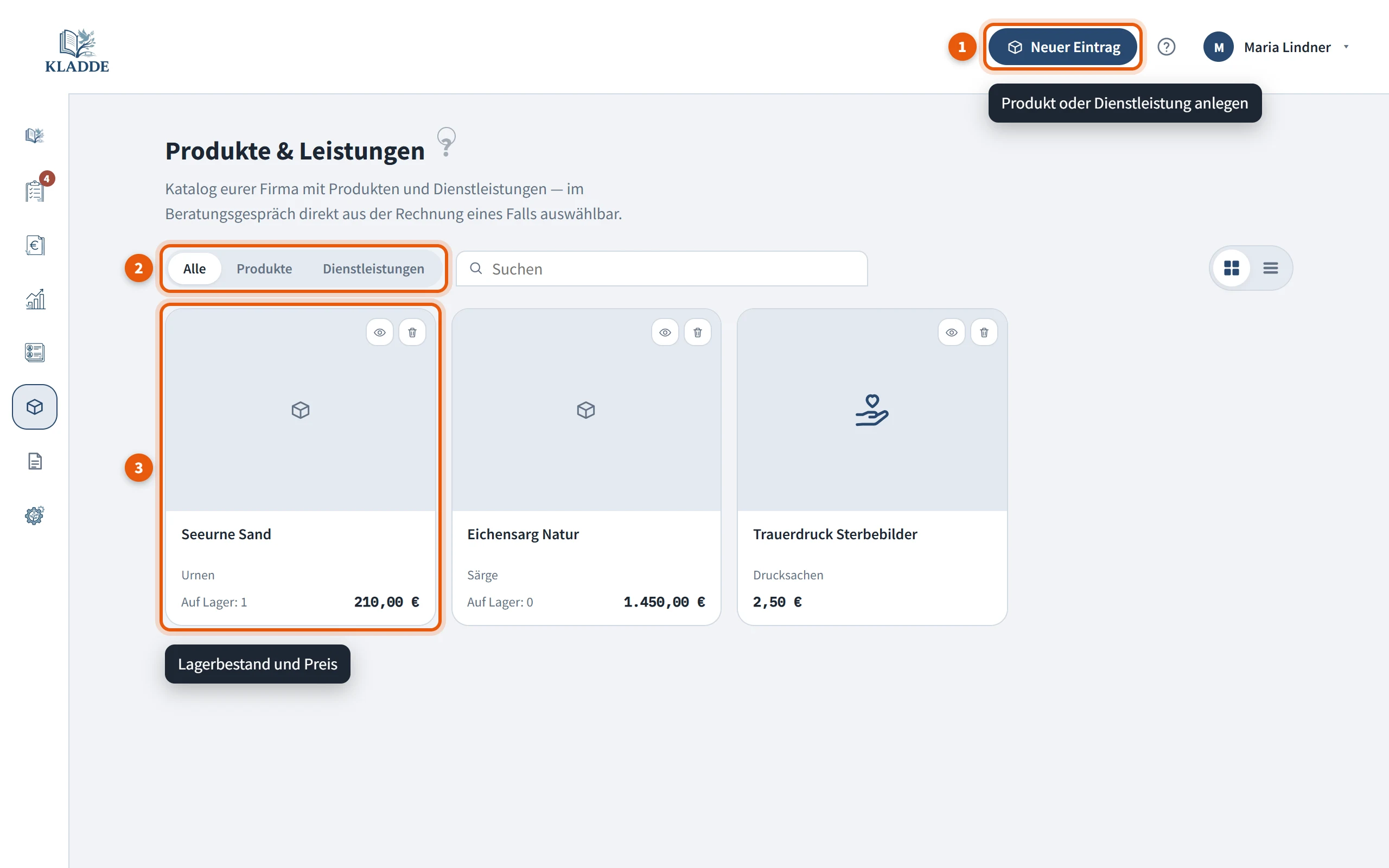1389x868 pixels.
Task: Switch to list view
Action: tap(1270, 268)
